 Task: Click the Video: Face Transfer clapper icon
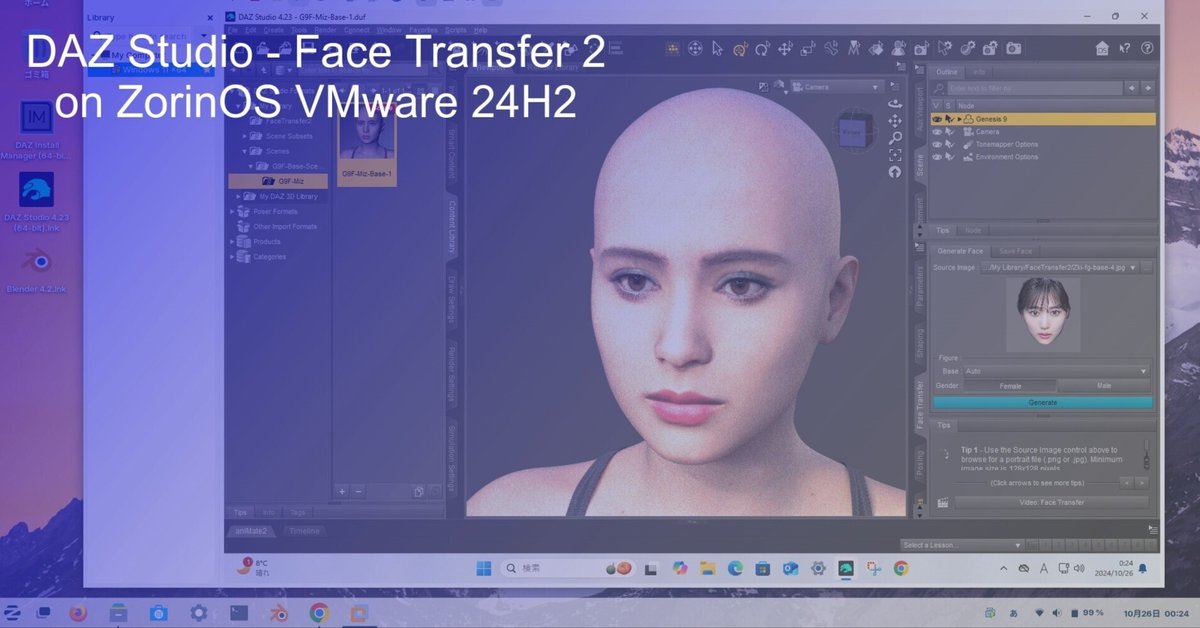tap(943, 503)
